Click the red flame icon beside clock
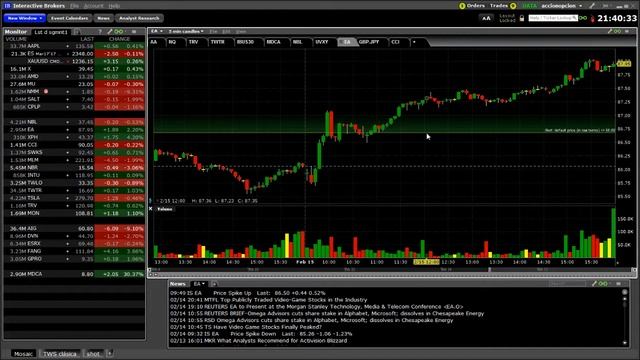The height and width of the screenshot is (360, 640). [592, 19]
